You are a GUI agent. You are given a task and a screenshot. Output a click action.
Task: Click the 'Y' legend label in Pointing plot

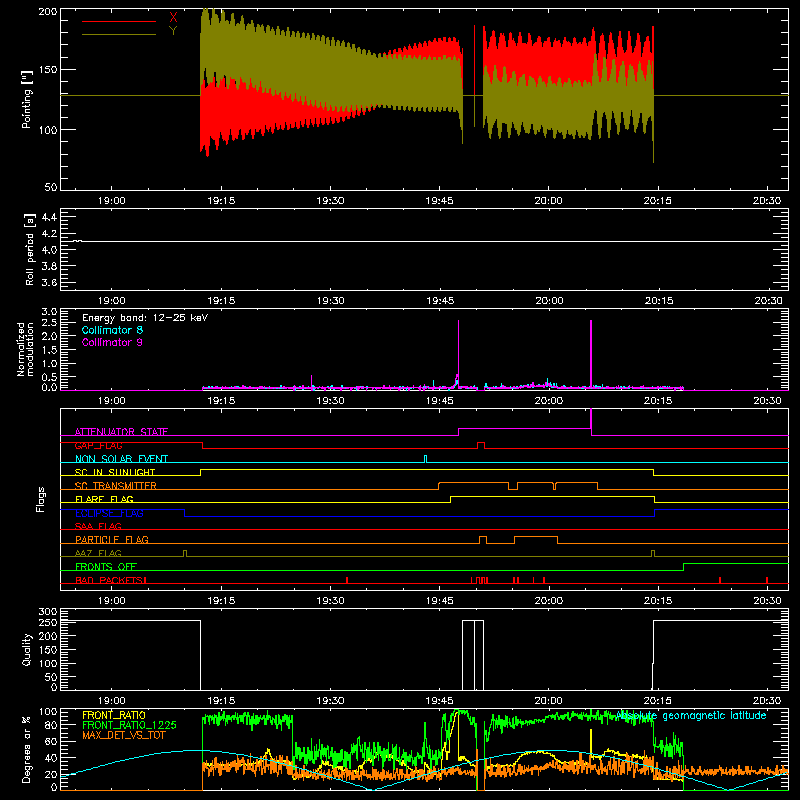tap(173, 31)
